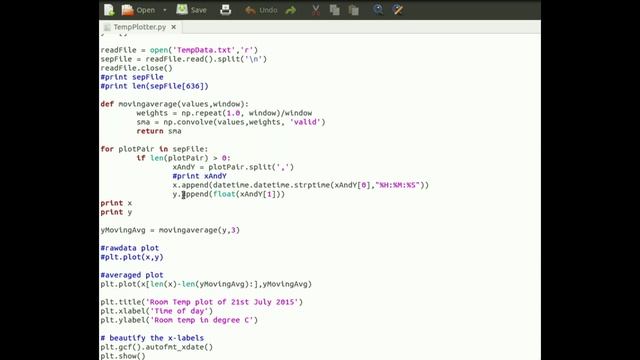Open Find and Replace icon
Screen dimensions: 640x360
(x=398, y=10)
